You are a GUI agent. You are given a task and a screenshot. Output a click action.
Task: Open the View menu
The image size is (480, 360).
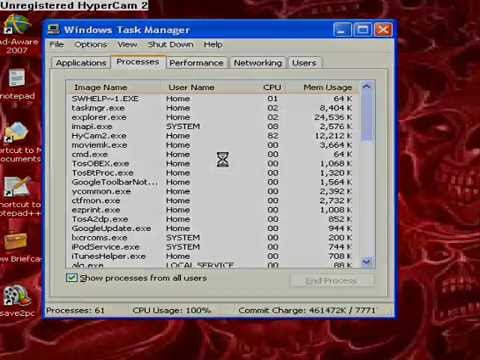127,44
